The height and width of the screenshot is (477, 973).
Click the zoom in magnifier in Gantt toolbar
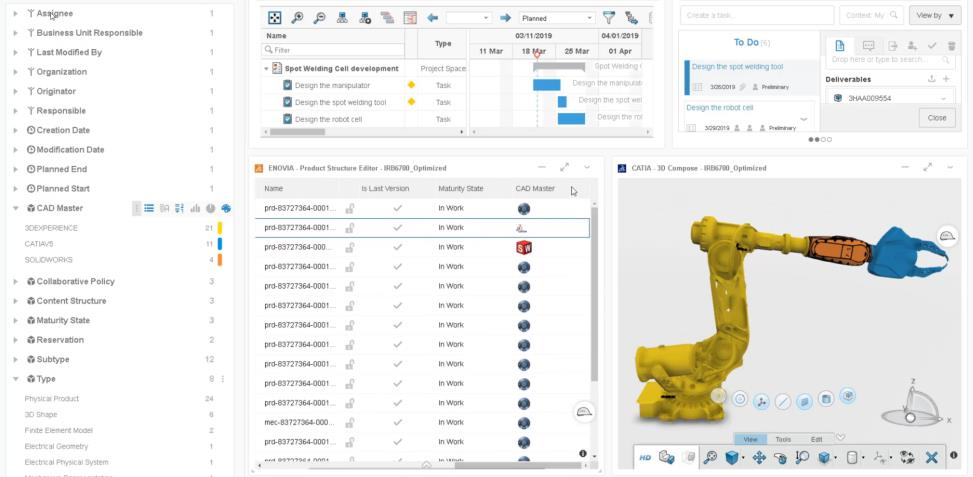(x=297, y=18)
